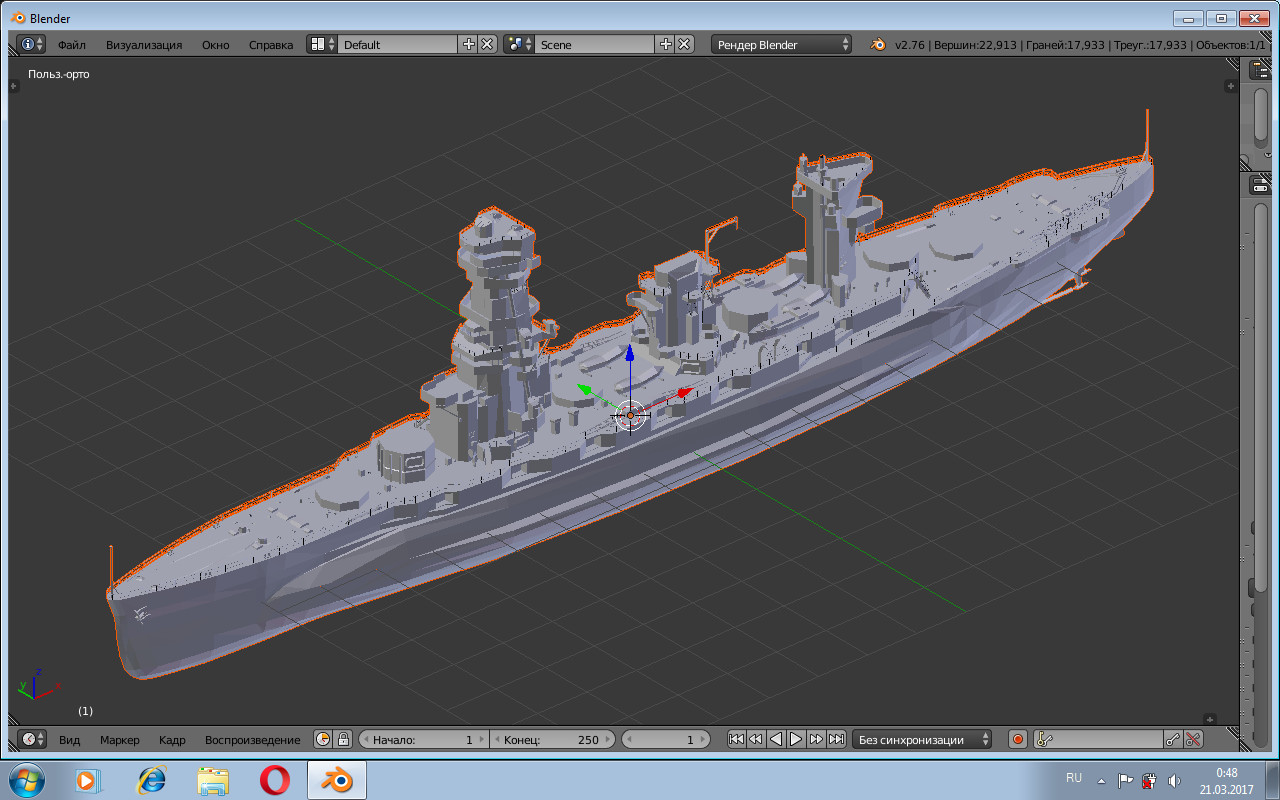Toggle the preview range lock
Image resolution: width=1280 pixels, height=800 pixels.
point(343,739)
